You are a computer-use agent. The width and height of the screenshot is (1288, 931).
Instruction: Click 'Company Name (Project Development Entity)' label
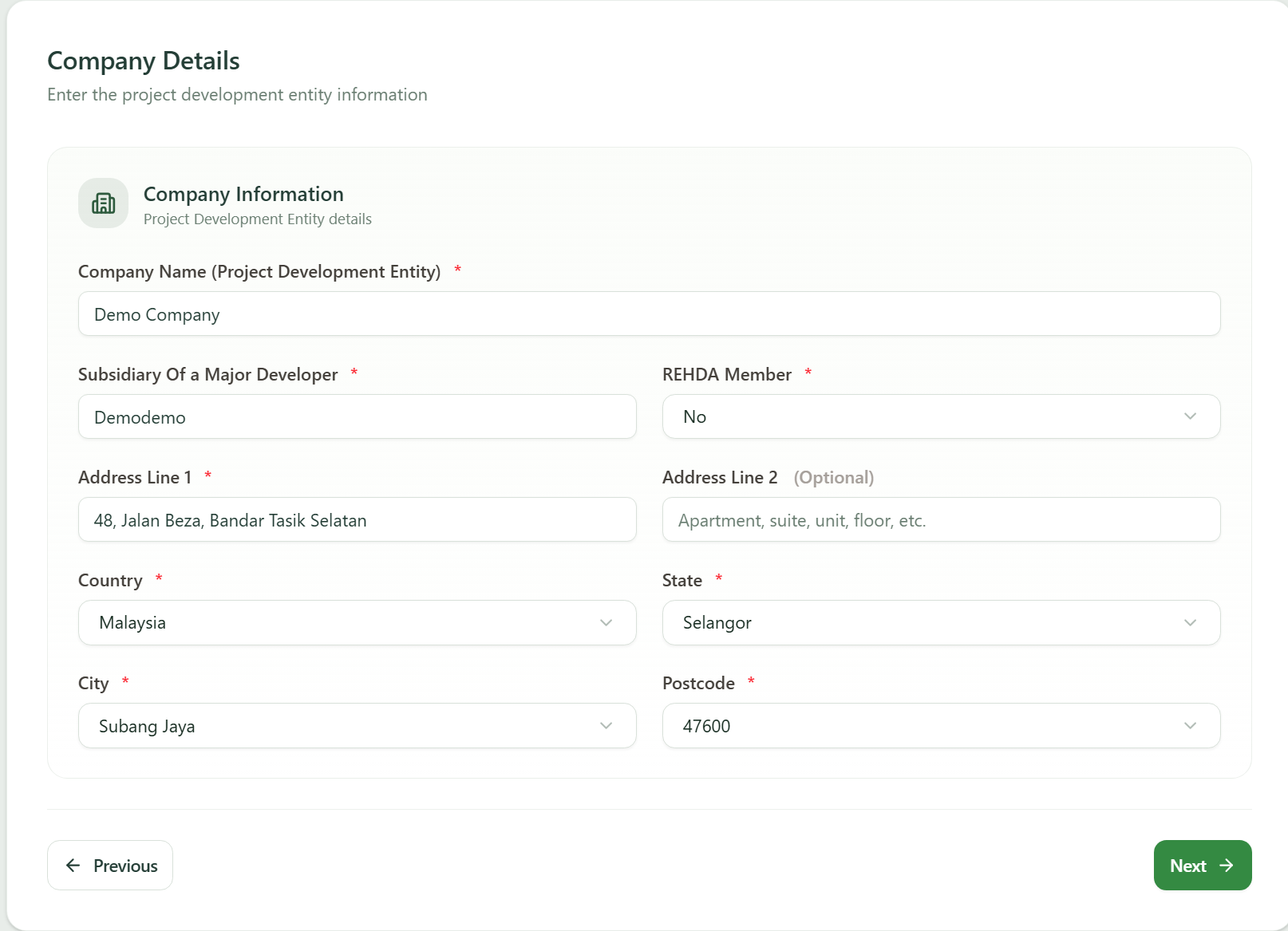point(259,271)
